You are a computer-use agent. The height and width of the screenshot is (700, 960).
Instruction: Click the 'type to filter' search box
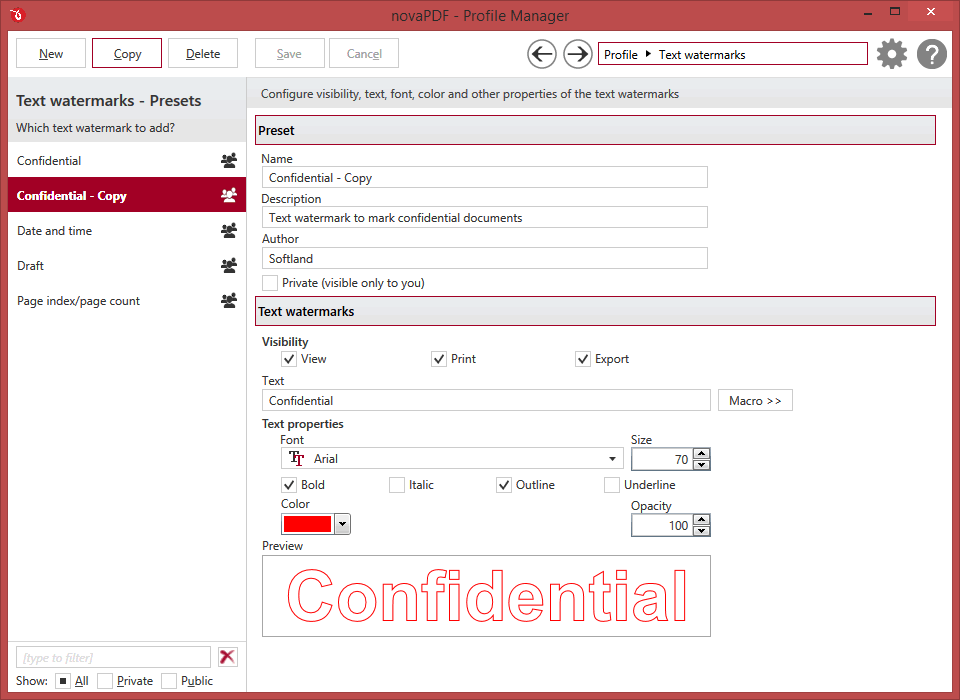click(x=113, y=657)
